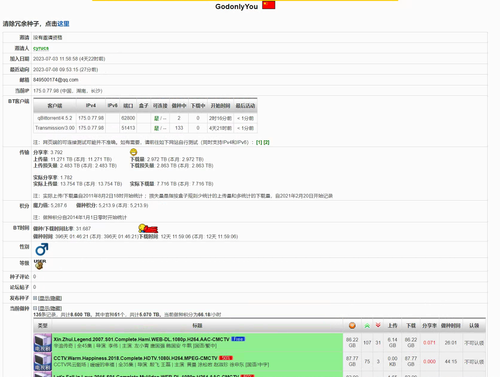Click port value 51413
Image resolution: width=500 pixels, height=377 pixels.
pyautogui.click(x=128, y=128)
